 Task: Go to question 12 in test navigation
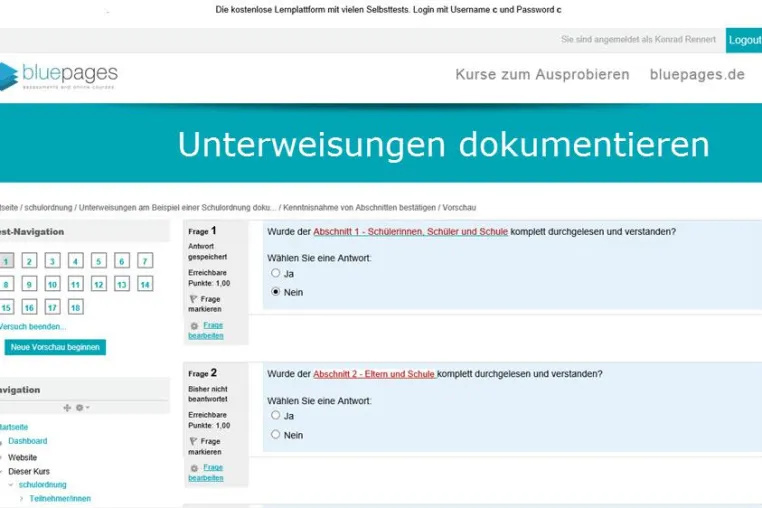99,284
